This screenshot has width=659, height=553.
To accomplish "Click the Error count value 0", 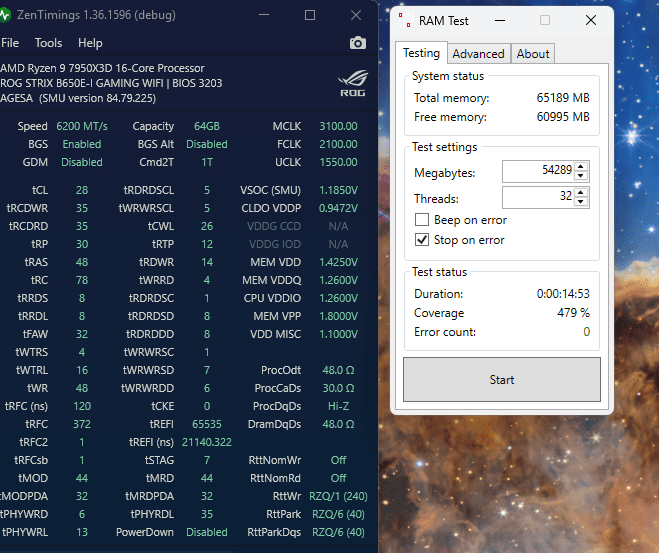I will (586, 332).
